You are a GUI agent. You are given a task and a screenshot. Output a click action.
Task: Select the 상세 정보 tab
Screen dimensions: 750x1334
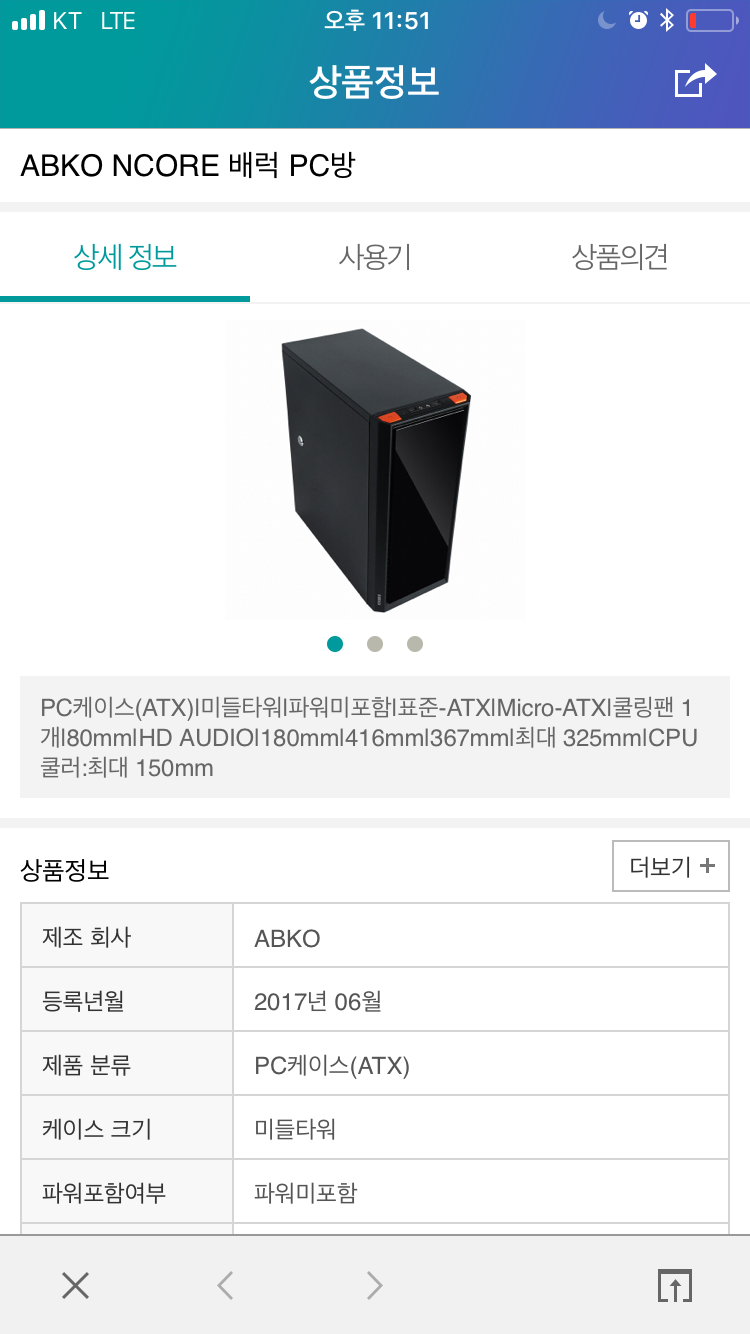[x=125, y=258]
